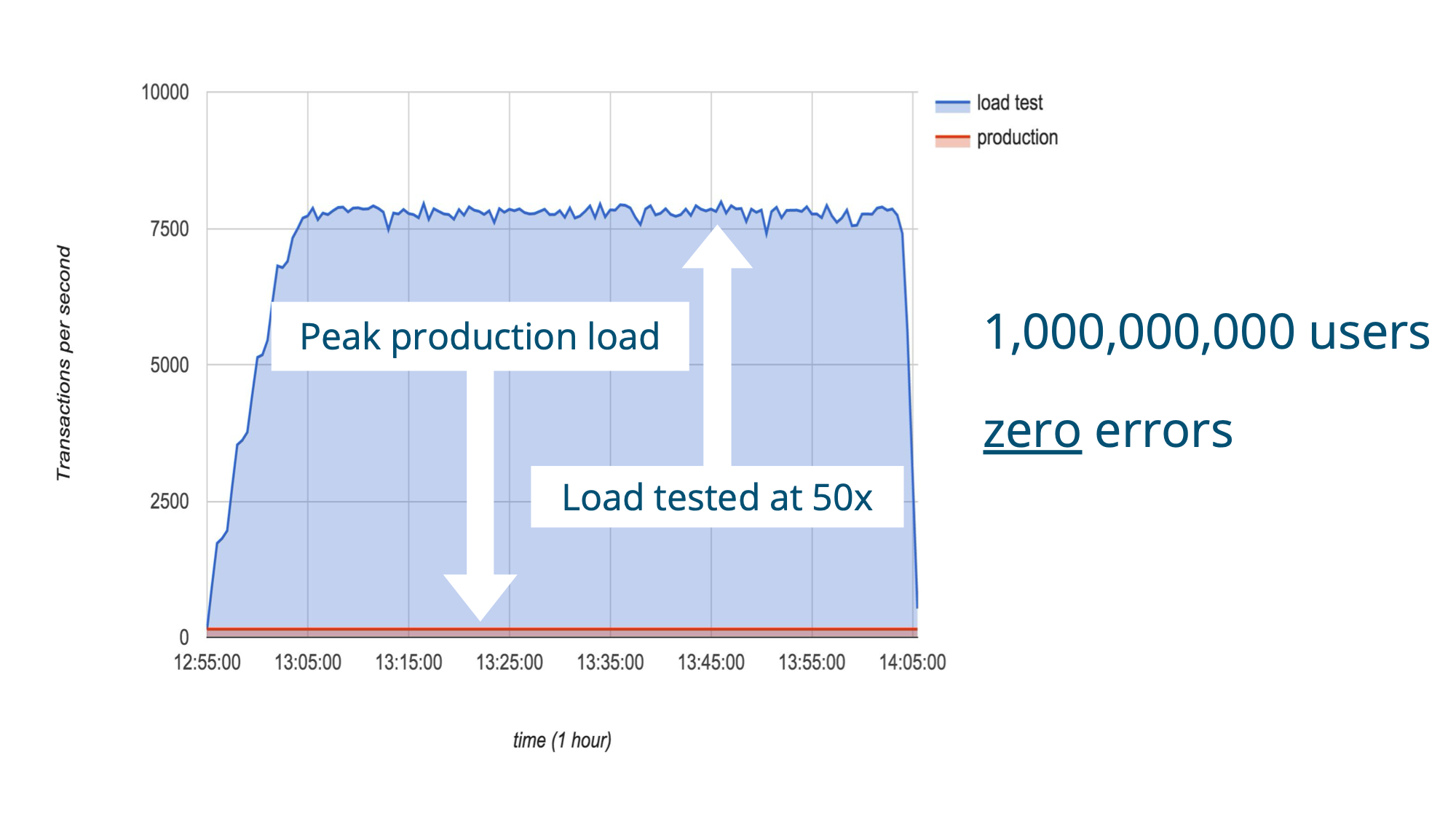This screenshot has height=819, width=1456.
Task: Click the Load tested at 50x callout
Action: coord(717,497)
